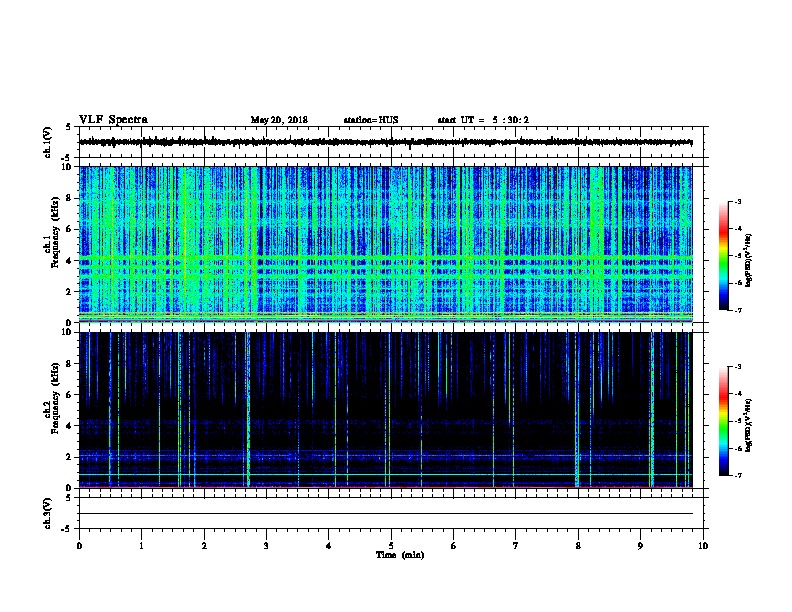Click the "VLF Spectra" plot title
Image resolution: width=792 pixels, height=612 pixels.
113,120
